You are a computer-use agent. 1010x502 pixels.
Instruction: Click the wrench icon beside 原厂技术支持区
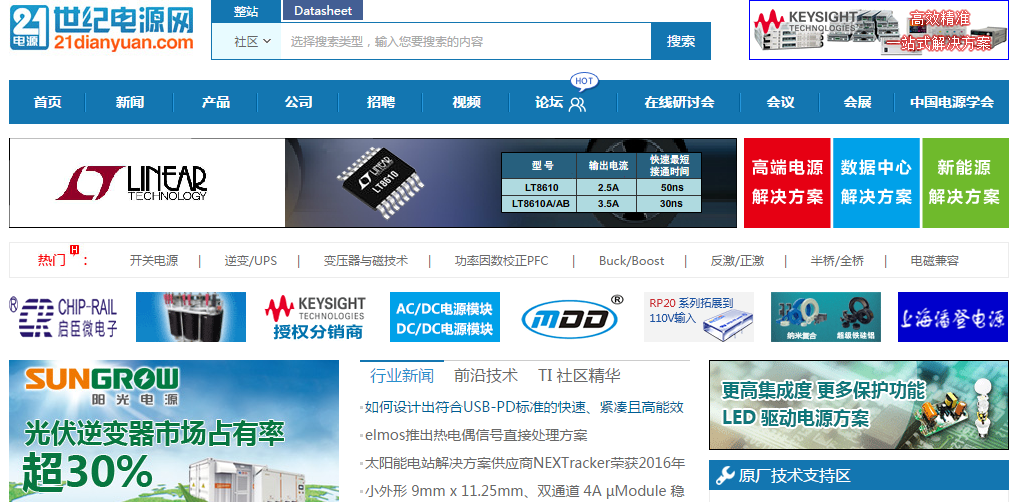click(725, 476)
